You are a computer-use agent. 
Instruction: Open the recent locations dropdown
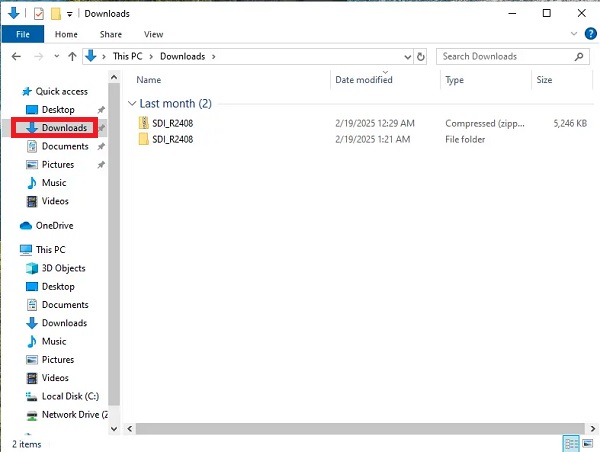[x=57, y=56]
